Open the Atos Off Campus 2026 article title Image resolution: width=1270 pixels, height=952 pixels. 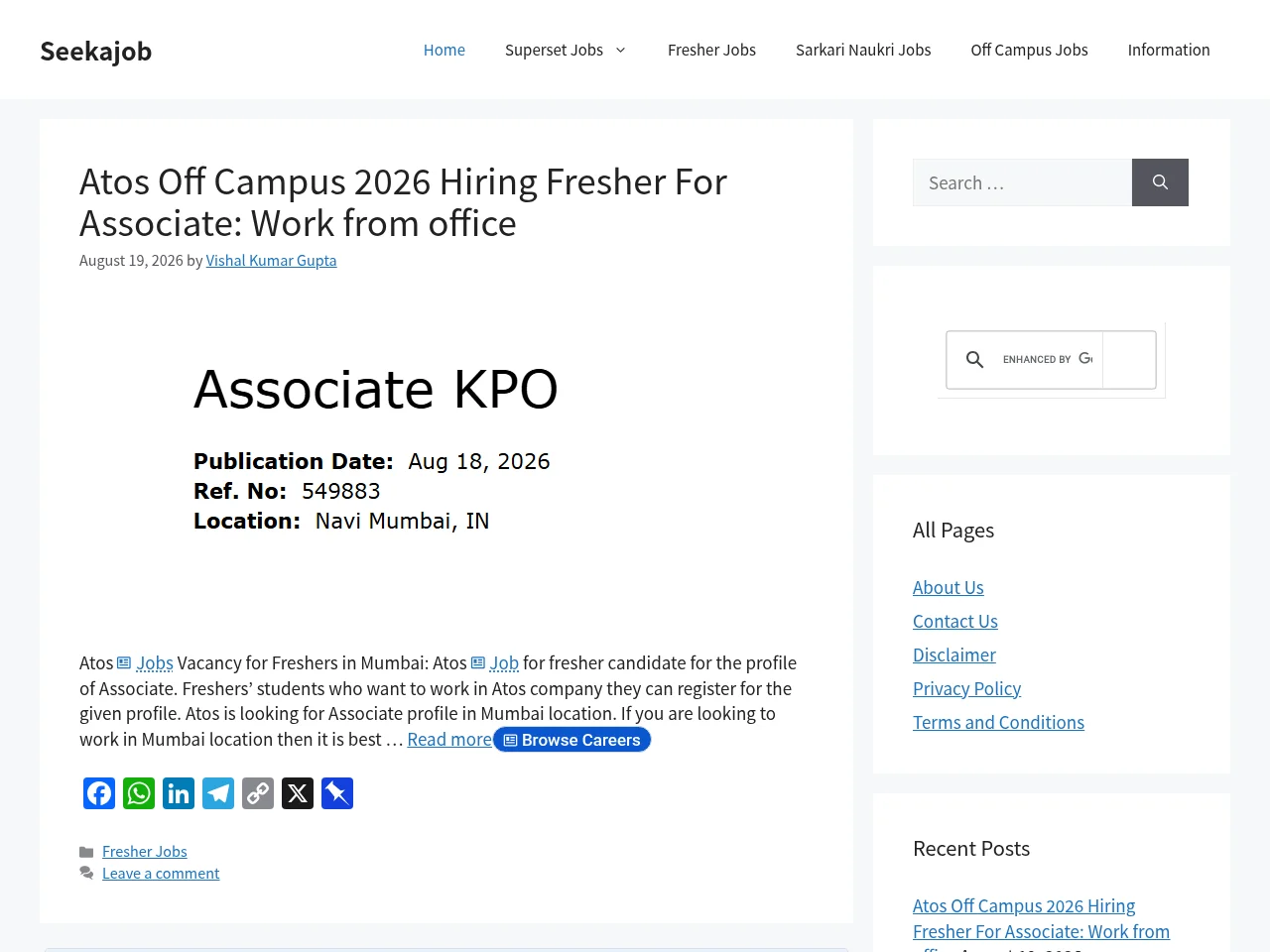pyautogui.click(x=403, y=202)
